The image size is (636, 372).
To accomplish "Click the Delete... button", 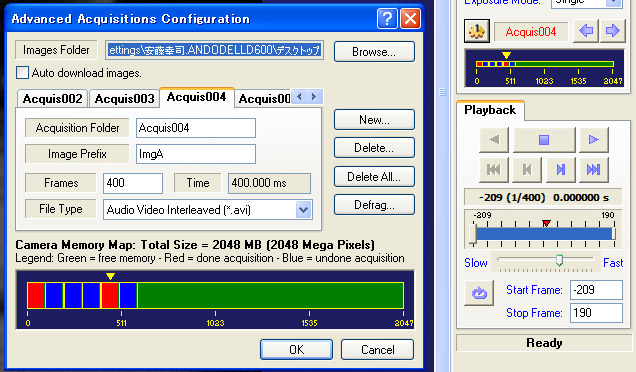I will [x=374, y=148].
